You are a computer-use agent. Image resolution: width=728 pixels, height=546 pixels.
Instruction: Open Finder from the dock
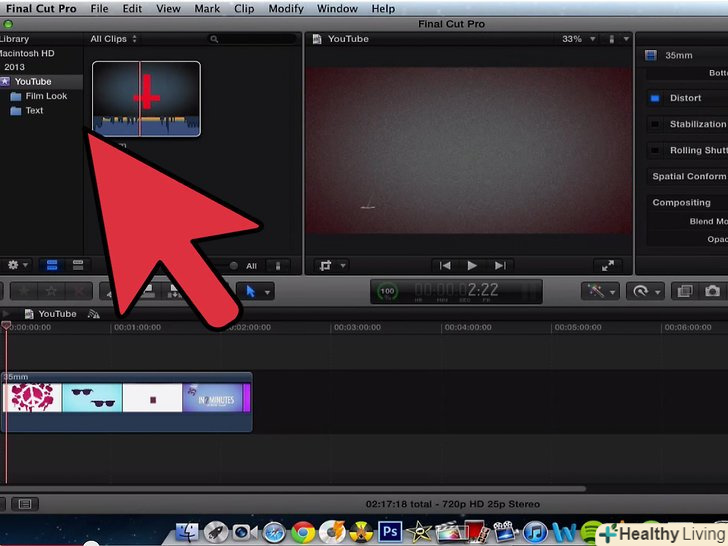click(187, 532)
